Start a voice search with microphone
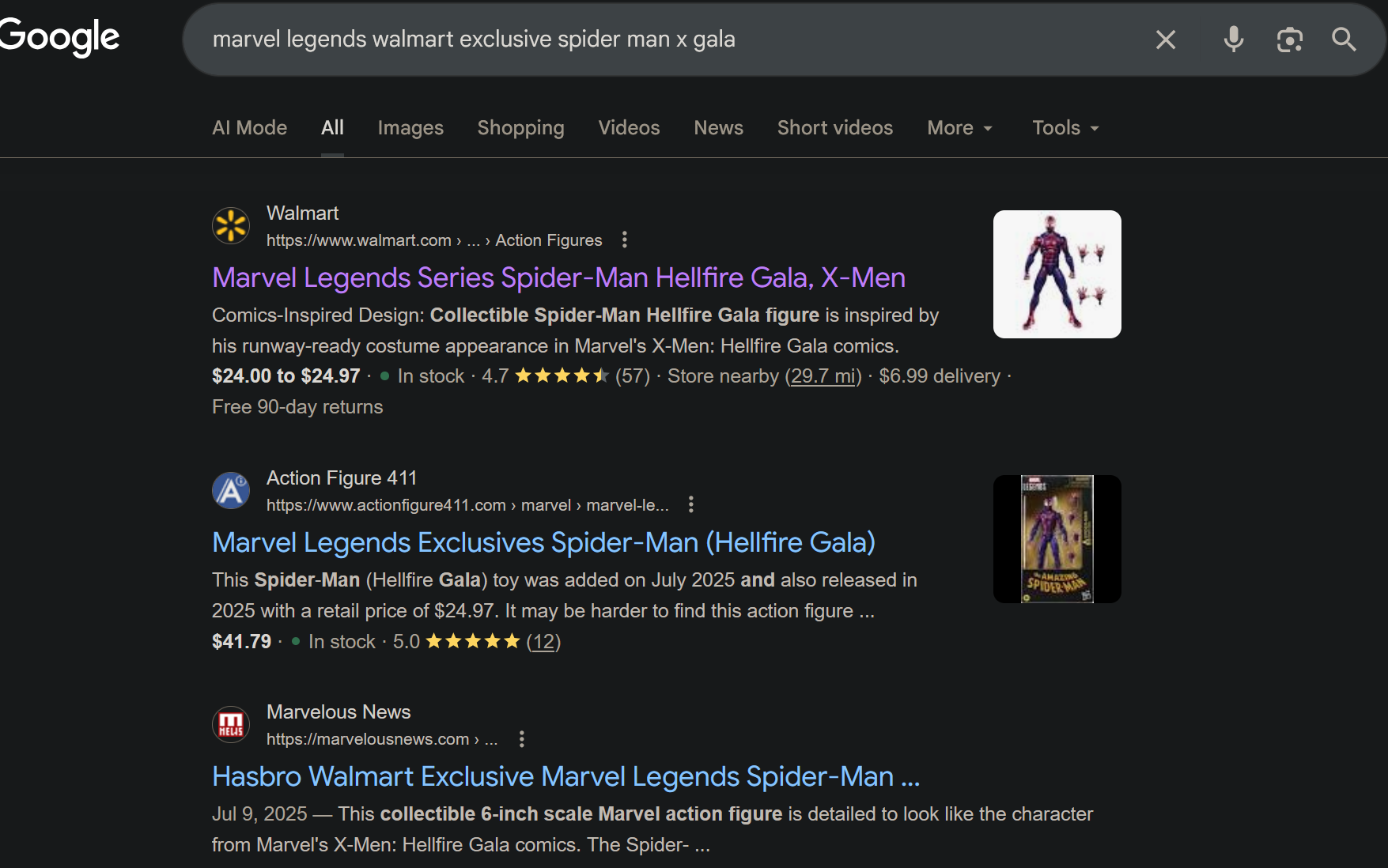Screen dimensions: 1388x868 pyautogui.click(x=1233, y=40)
